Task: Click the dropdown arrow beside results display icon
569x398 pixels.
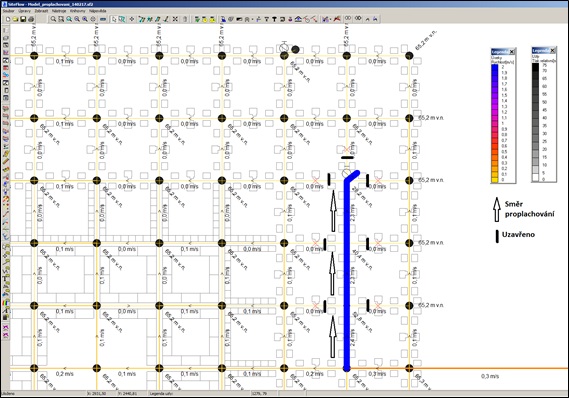Action: 331,20
